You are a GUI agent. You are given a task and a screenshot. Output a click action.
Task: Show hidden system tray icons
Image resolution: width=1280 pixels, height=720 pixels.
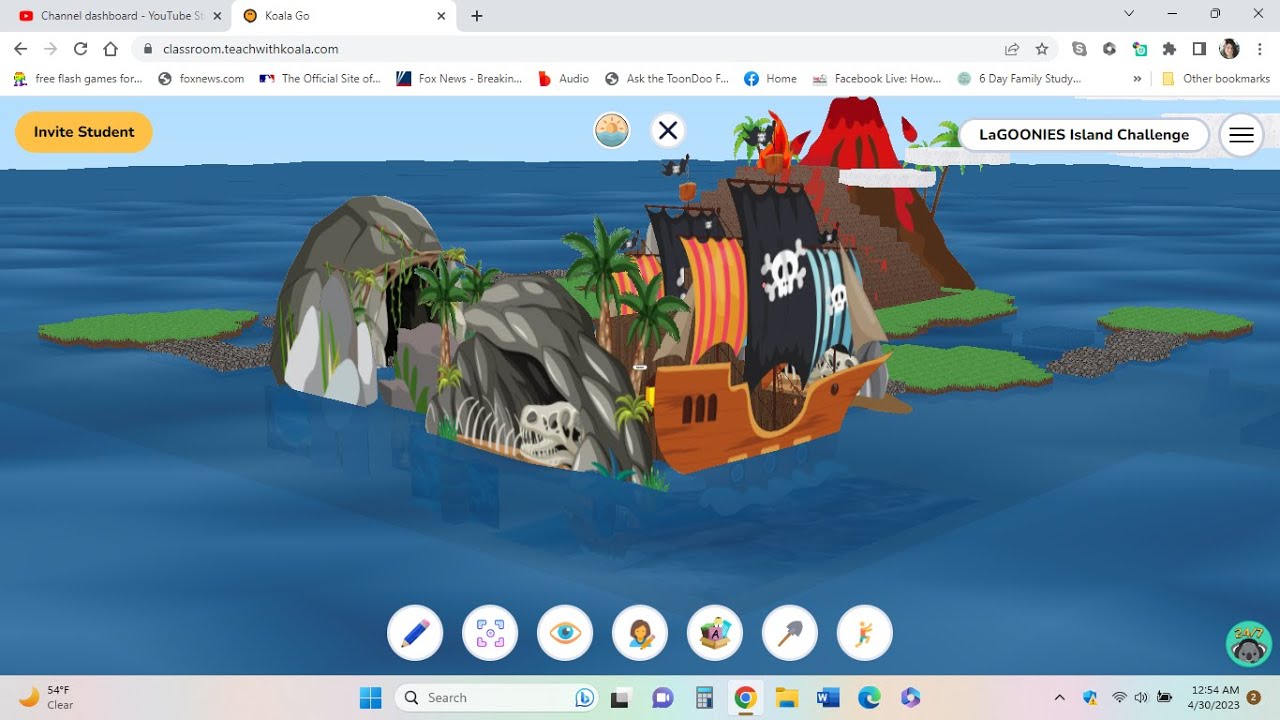(1060, 697)
